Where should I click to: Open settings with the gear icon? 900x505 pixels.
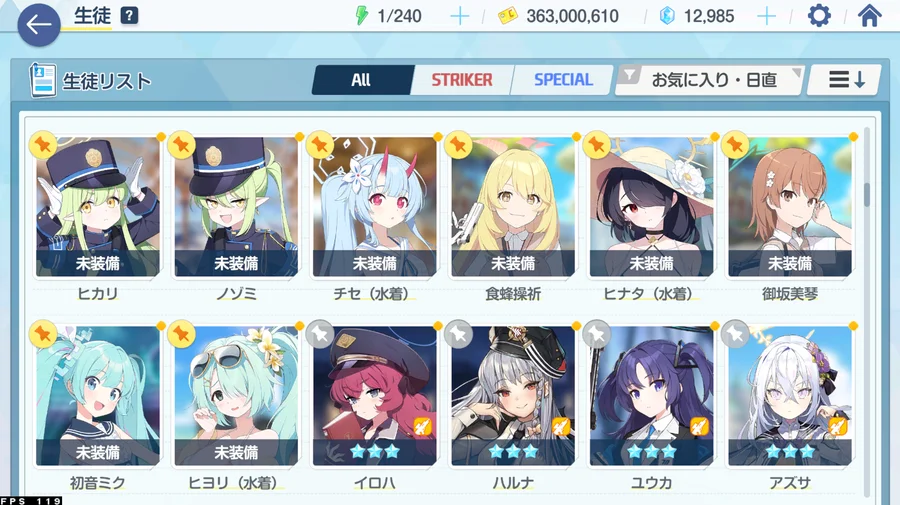pyautogui.click(x=819, y=15)
